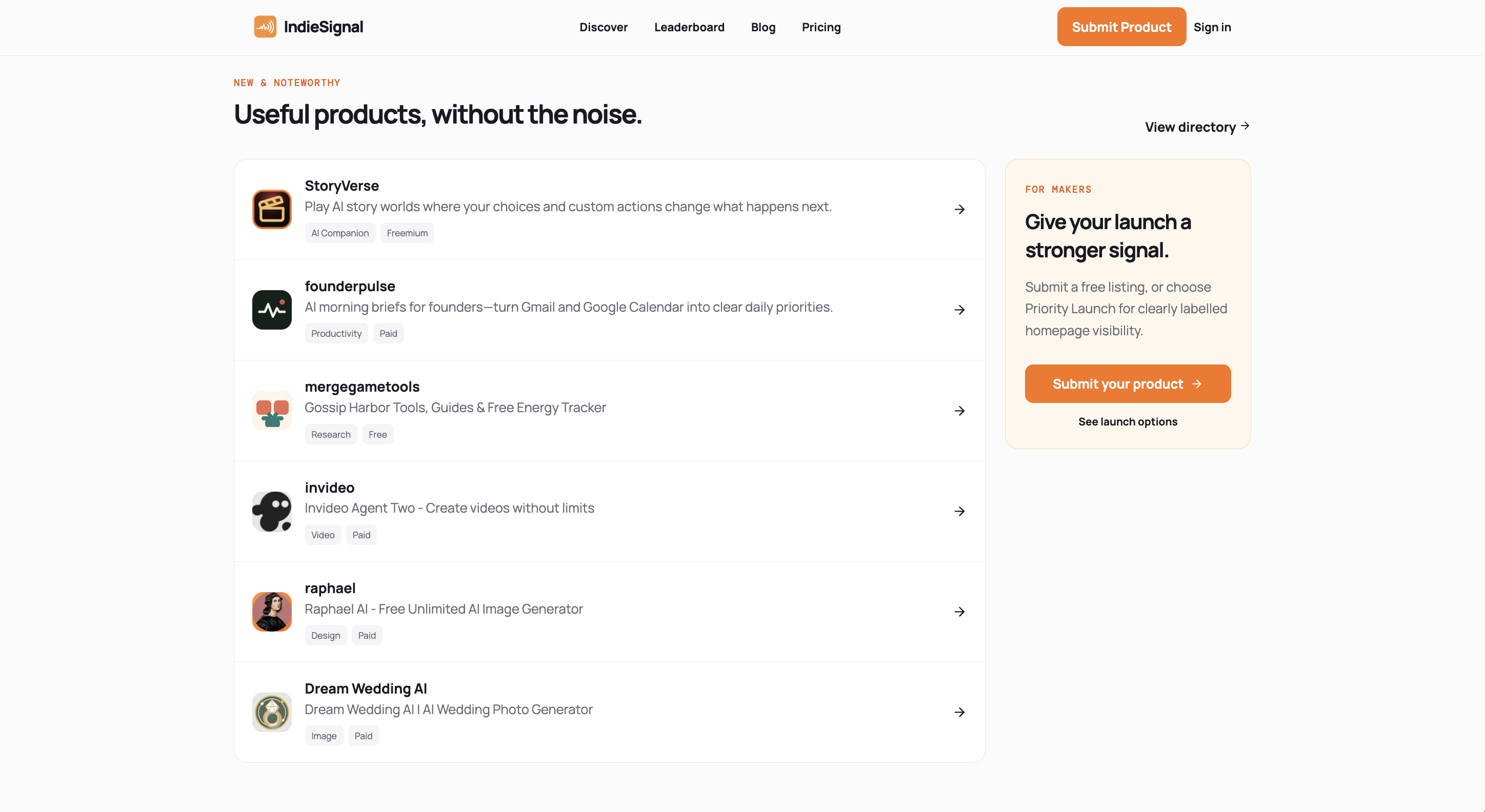Open the founderpulse heartbeat app icon
The image size is (1485, 812).
coord(272,310)
